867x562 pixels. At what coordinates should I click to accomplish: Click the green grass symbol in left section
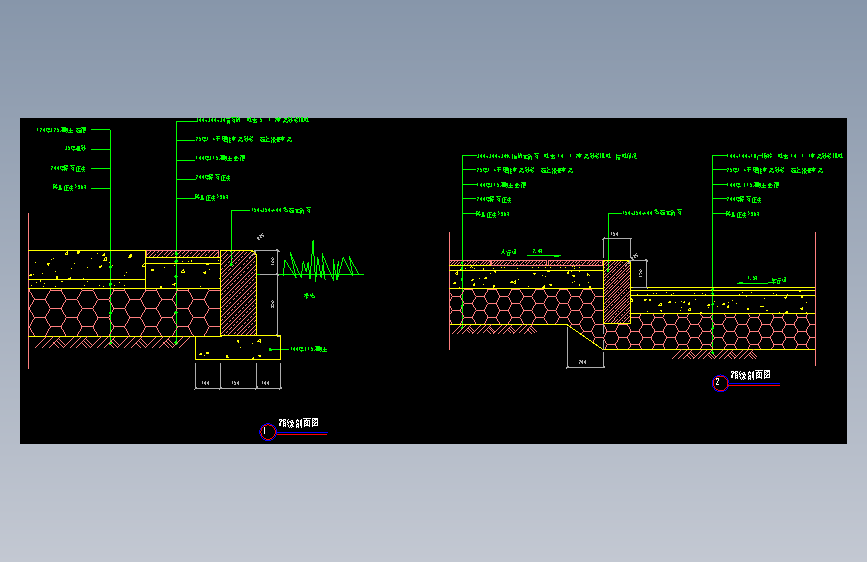[322, 261]
